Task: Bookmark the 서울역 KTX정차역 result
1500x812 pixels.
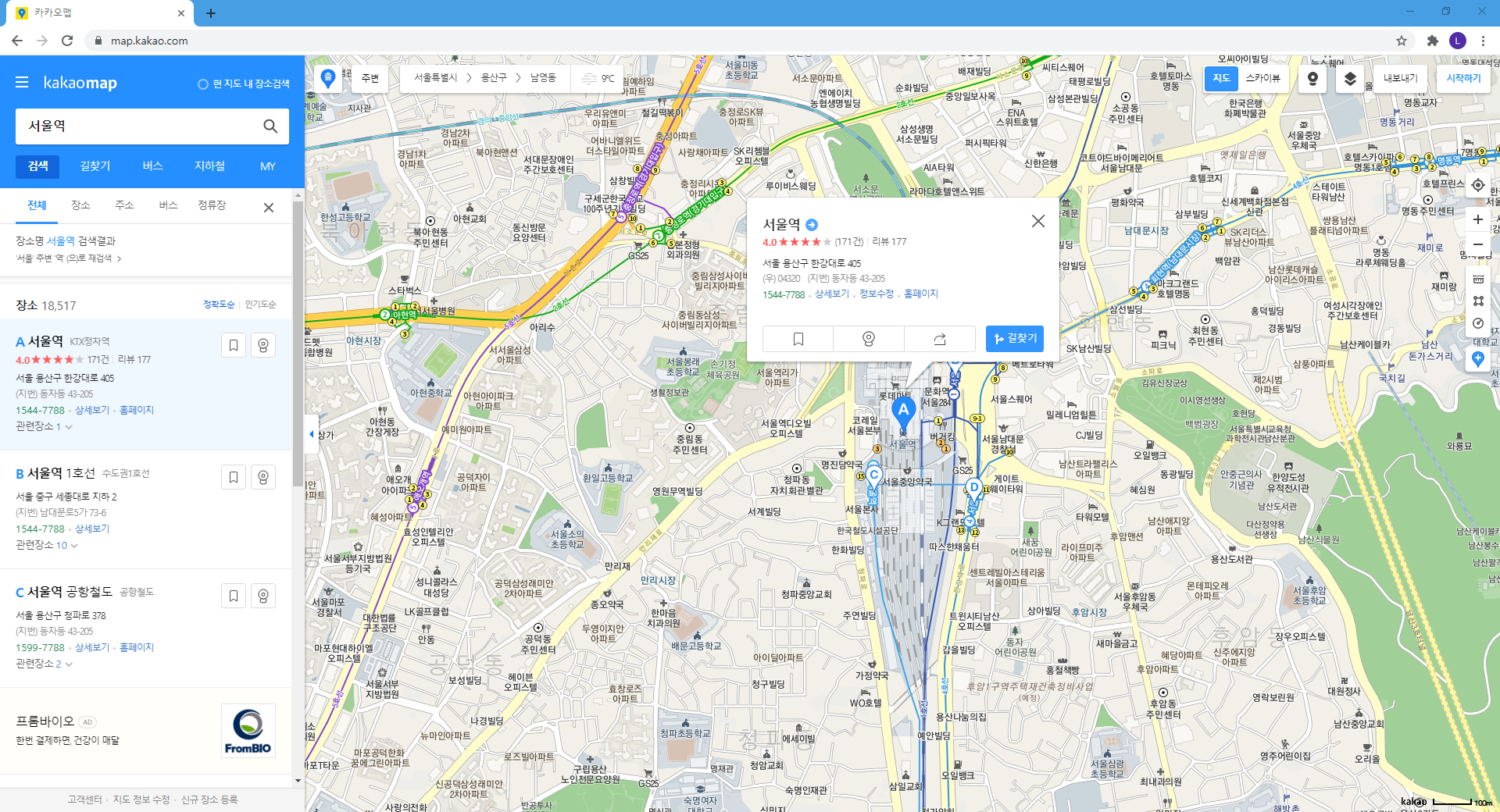Action: point(234,345)
